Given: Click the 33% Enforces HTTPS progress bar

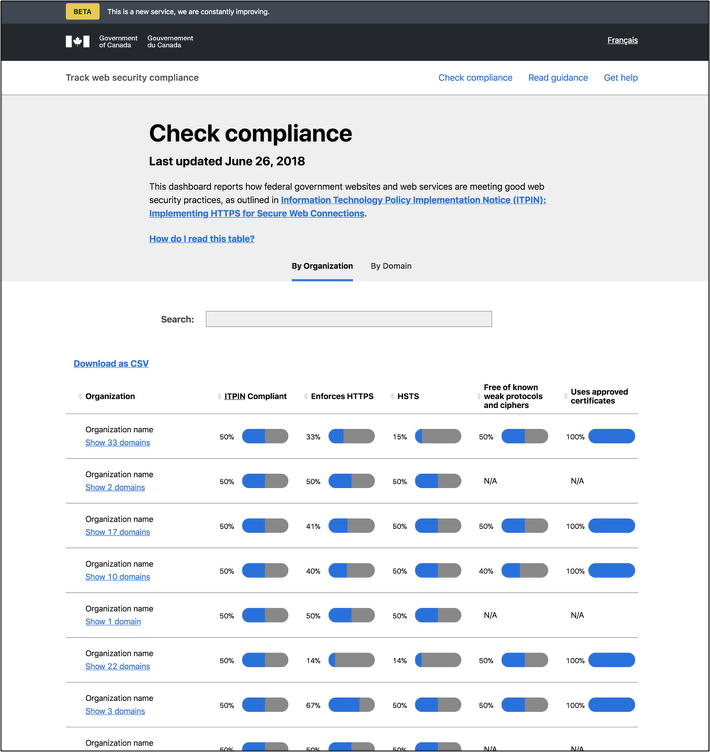Looking at the screenshot, I should (351, 436).
